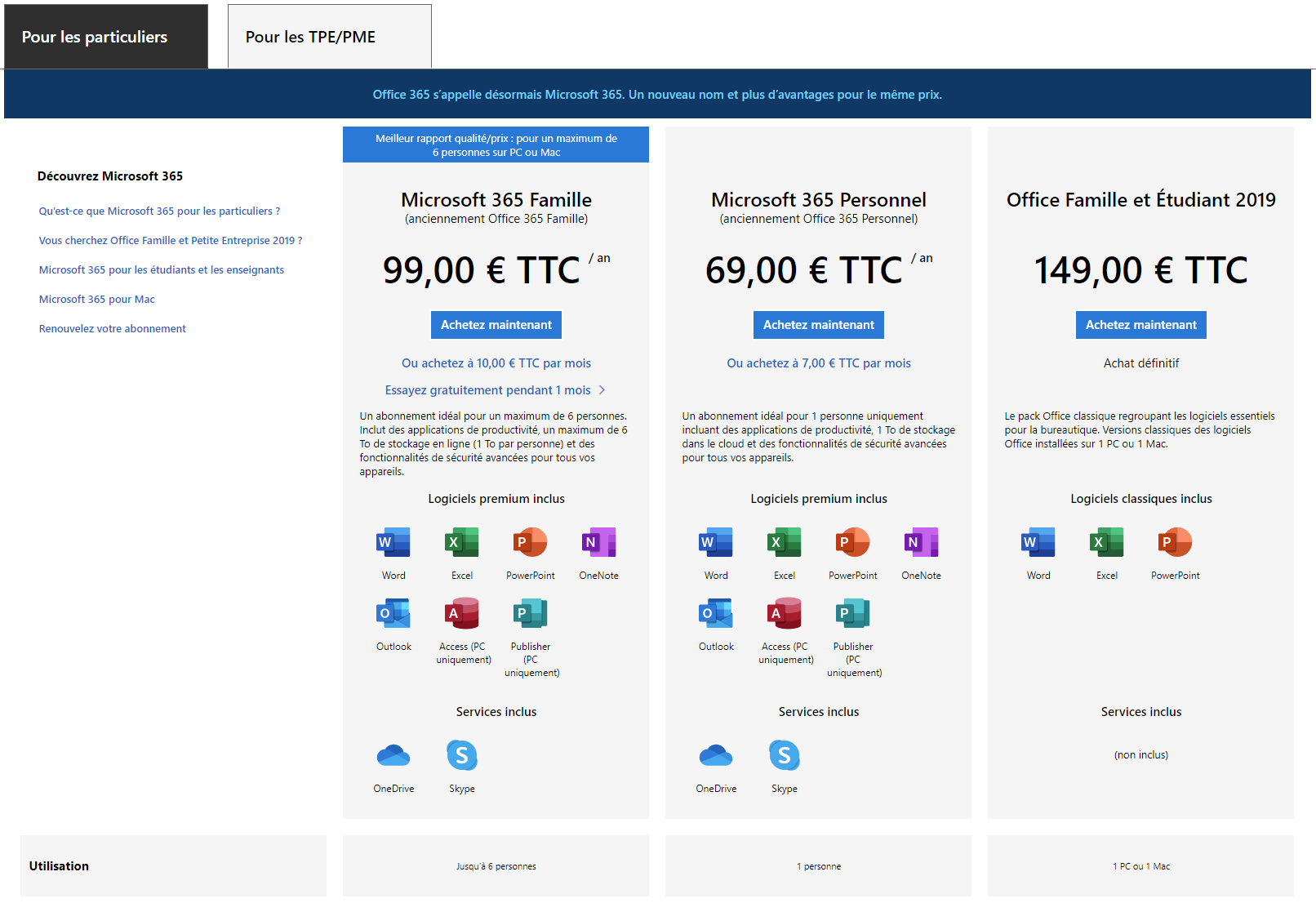Image resolution: width=1316 pixels, height=903 pixels.
Task: Click the Skype icon under Microsoft 365 Famille
Action: [x=462, y=755]
